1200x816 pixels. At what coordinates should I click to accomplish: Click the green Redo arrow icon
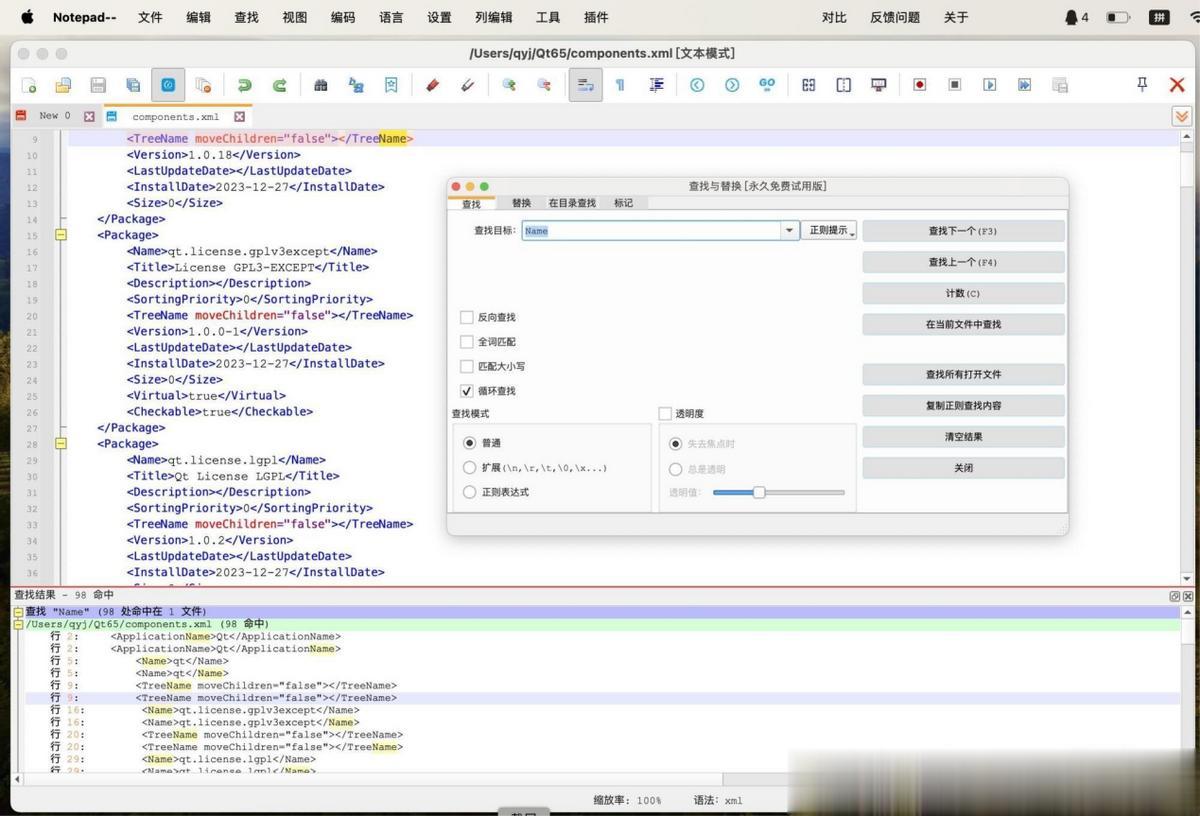(280, 85)
